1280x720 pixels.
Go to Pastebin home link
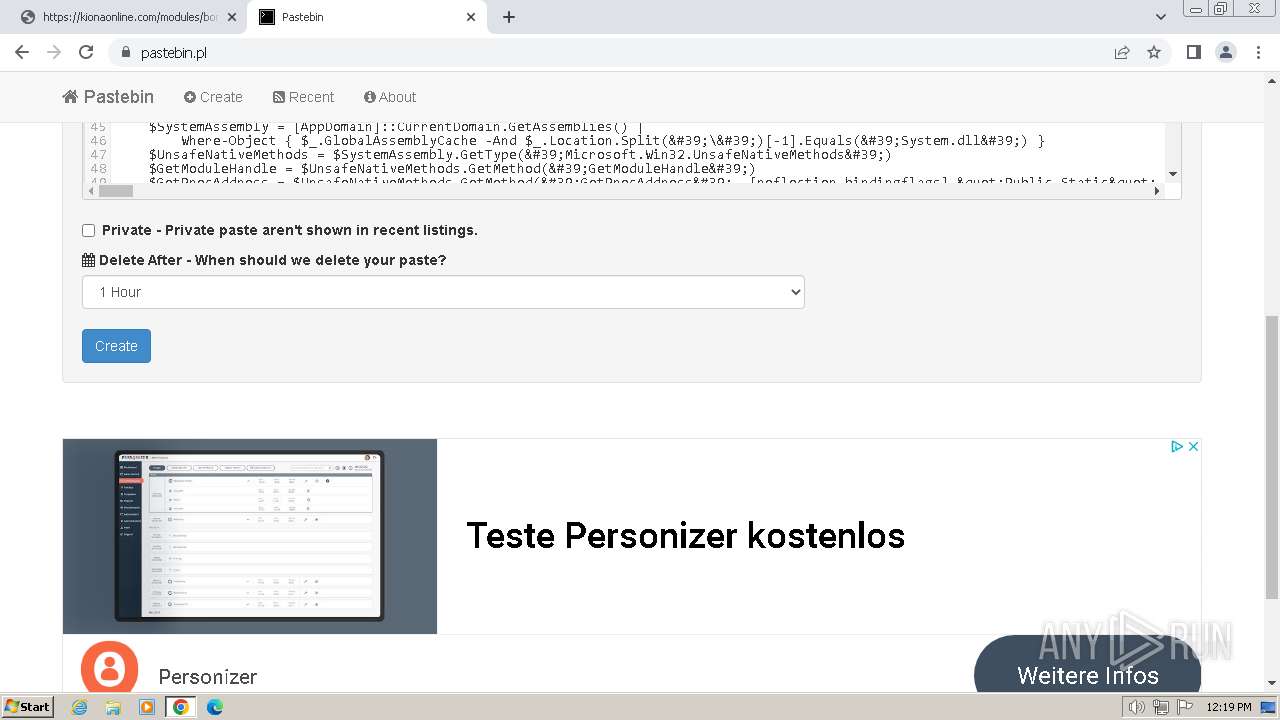point(108,97)
